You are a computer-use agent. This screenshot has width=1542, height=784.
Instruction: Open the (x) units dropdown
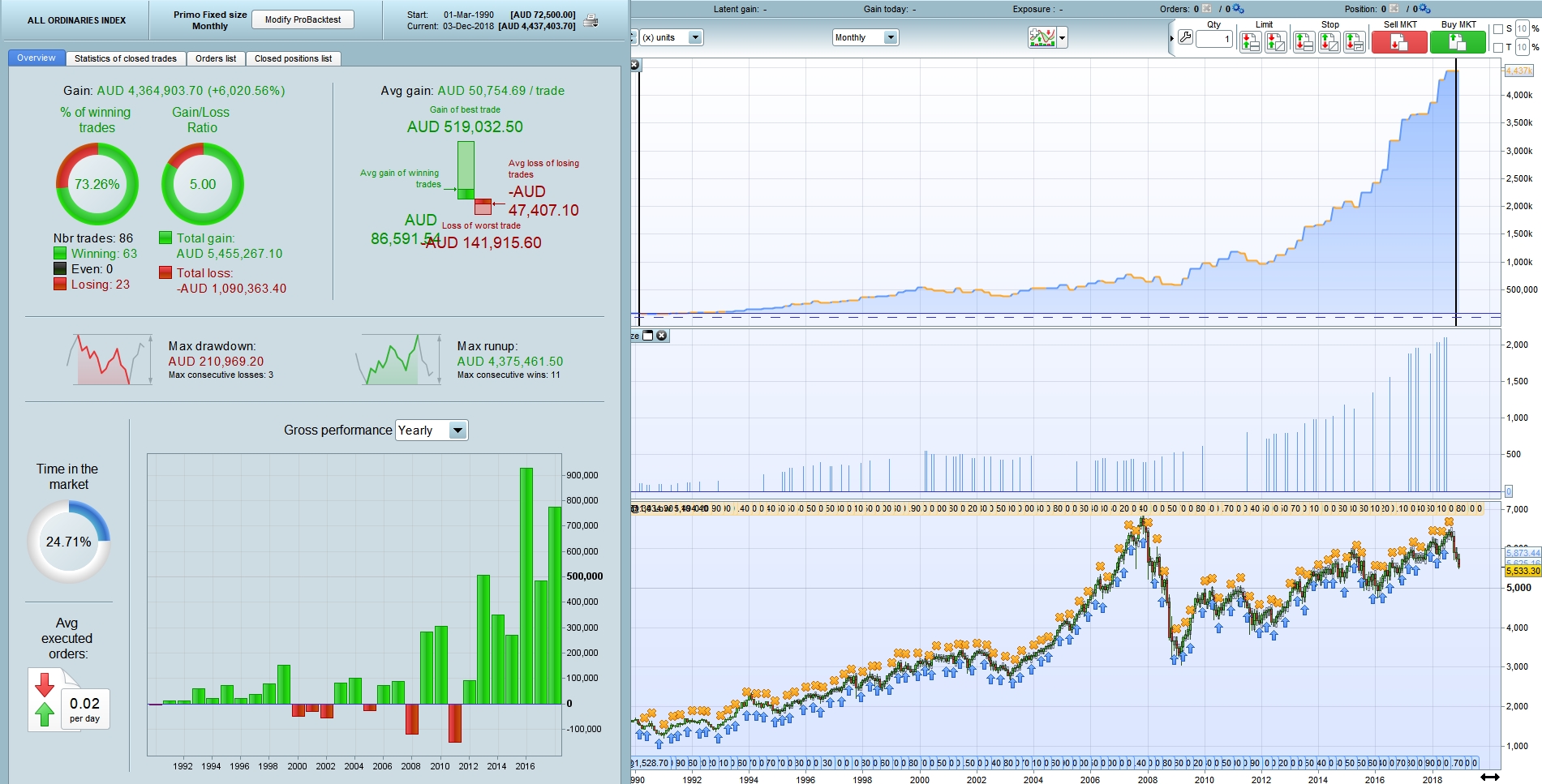pos(671,37)
